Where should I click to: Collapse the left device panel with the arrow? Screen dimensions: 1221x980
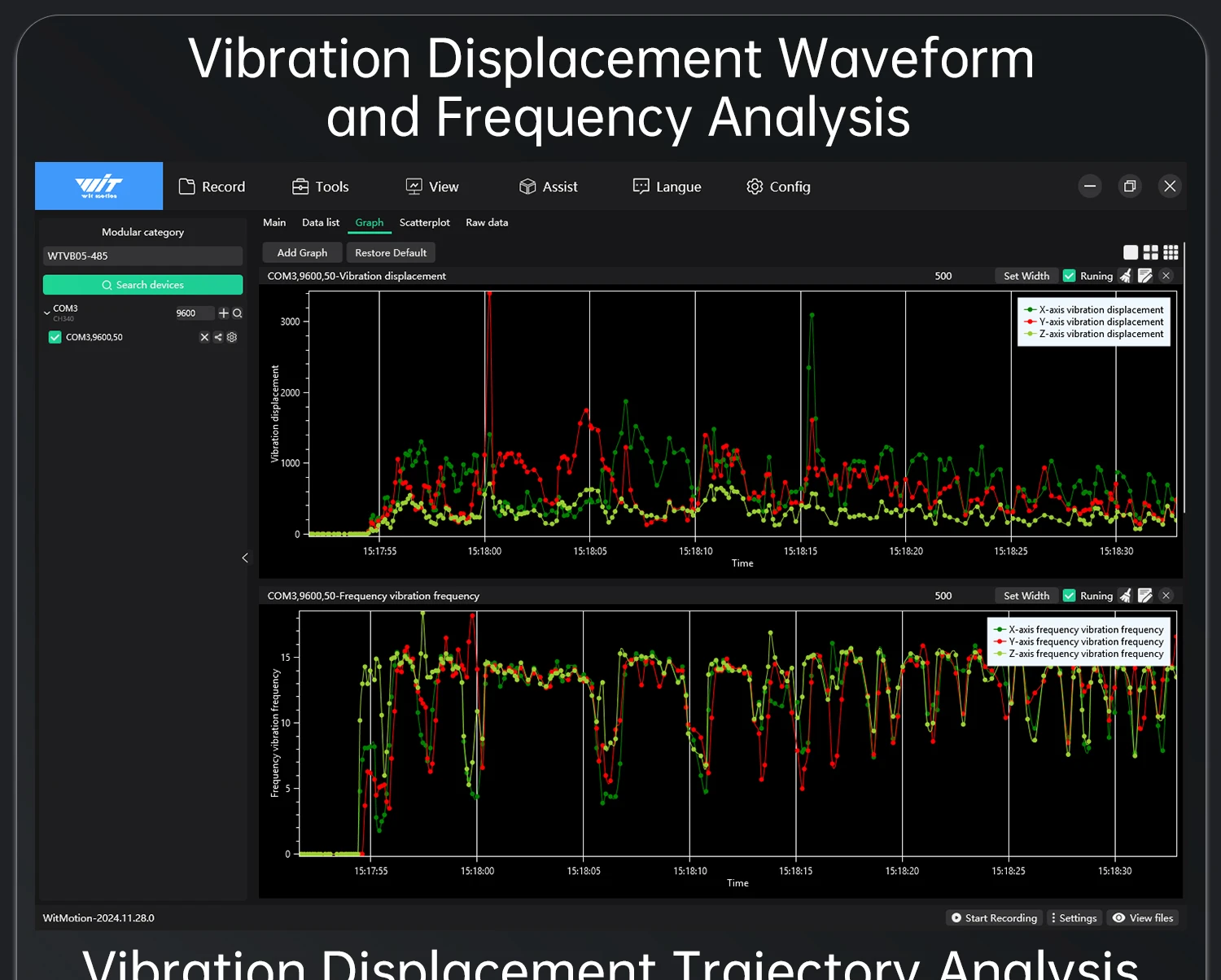pyautogui.click(x=245, y=558)
